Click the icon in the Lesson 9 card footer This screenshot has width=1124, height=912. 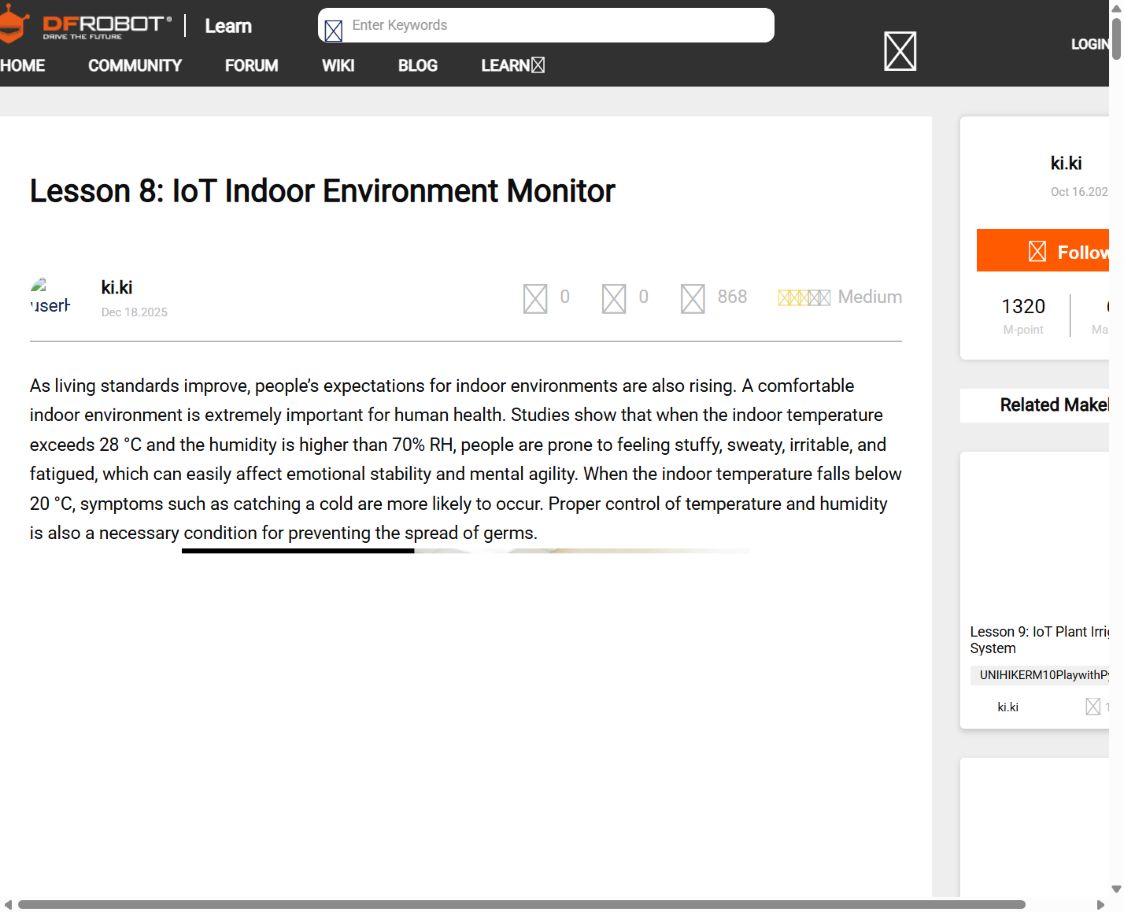coord(1092,707)
